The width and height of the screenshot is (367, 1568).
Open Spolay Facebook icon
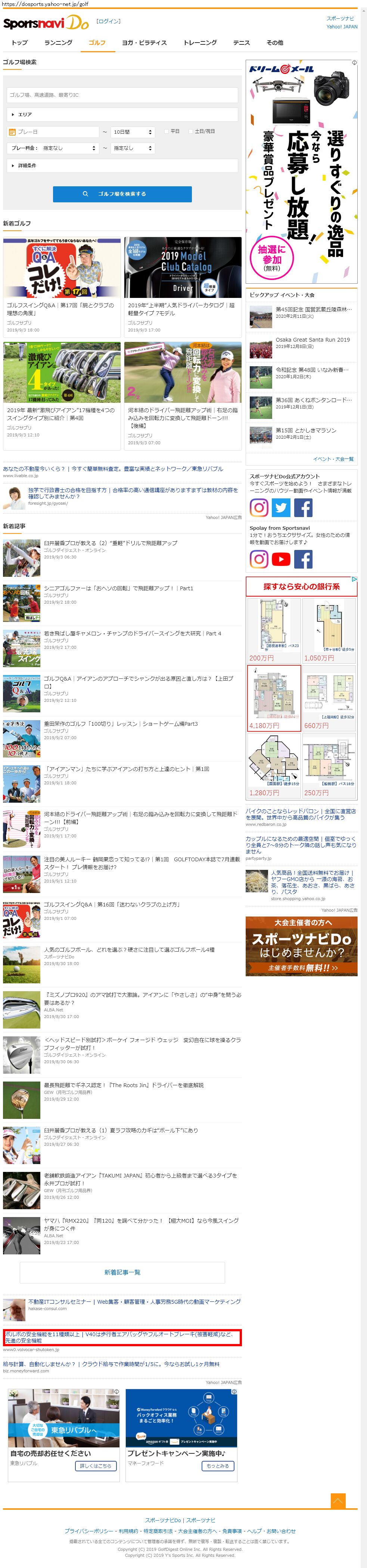303,559
